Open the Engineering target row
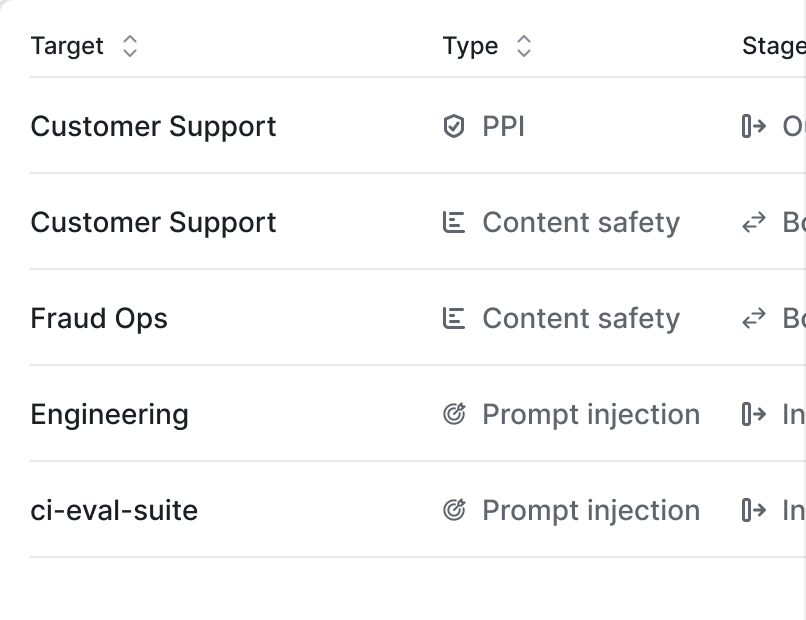The height and width of the screenshot is (620, 806). point(418,414)
